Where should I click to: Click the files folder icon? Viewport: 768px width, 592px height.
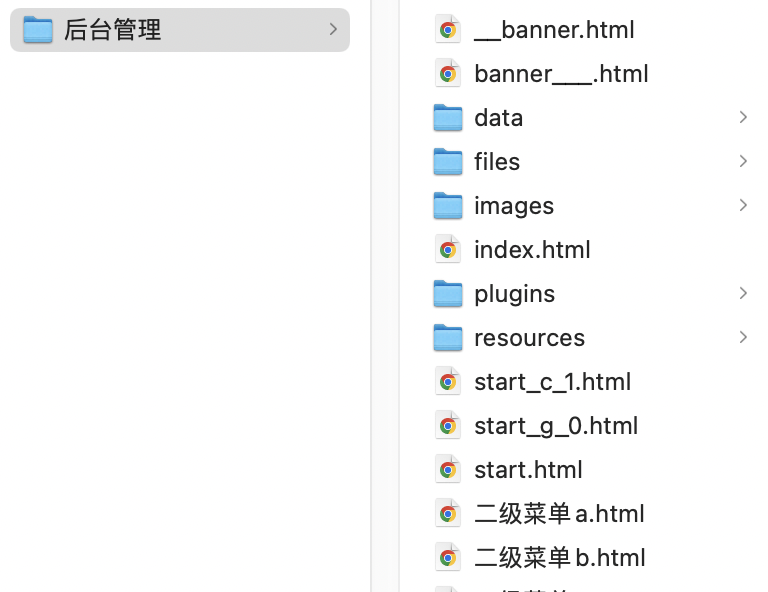448,162
